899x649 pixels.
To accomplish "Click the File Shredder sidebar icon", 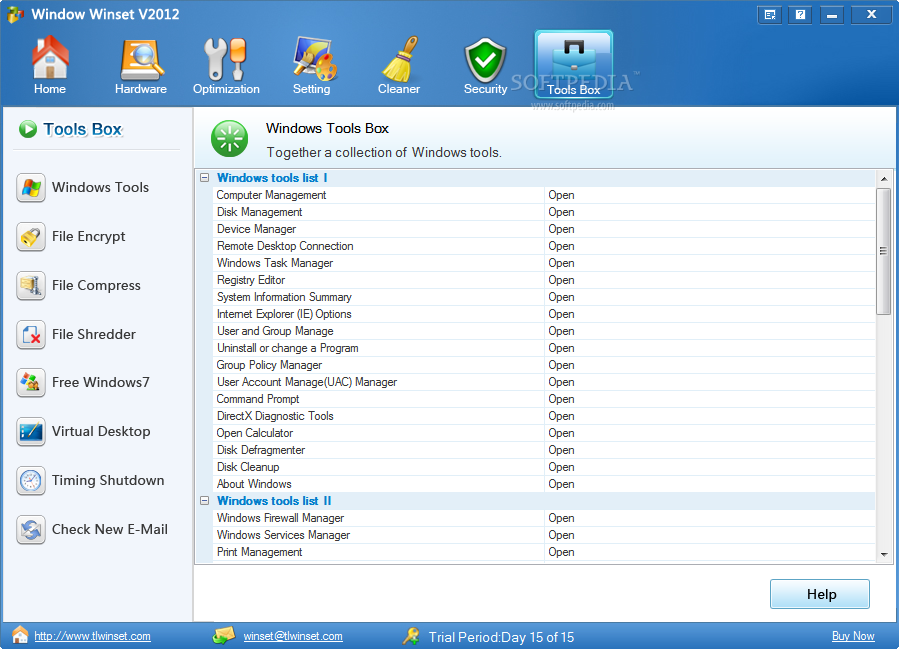I will tap(31, 334).
